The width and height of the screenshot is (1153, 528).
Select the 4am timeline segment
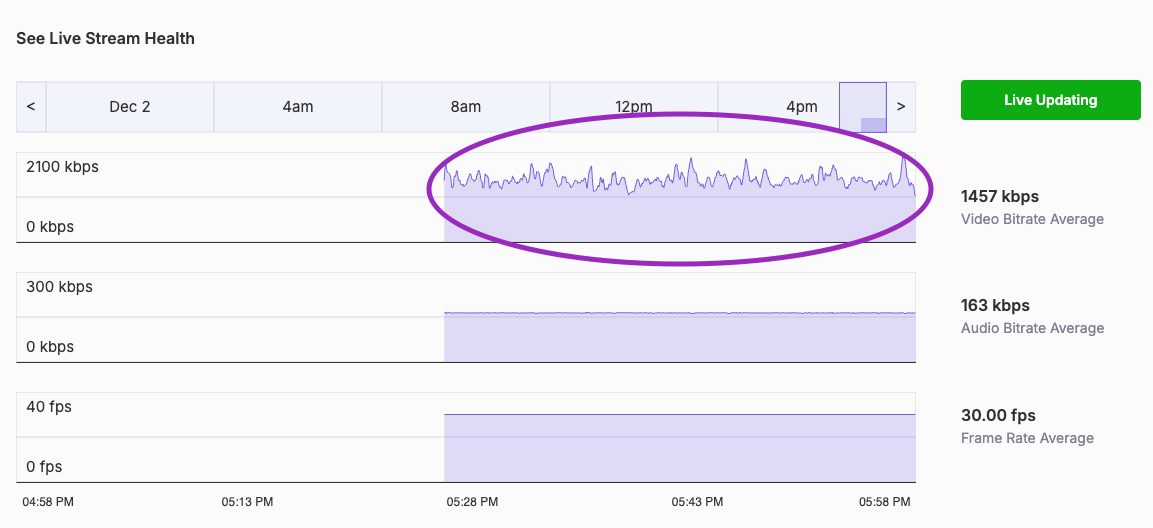point(298,107)
